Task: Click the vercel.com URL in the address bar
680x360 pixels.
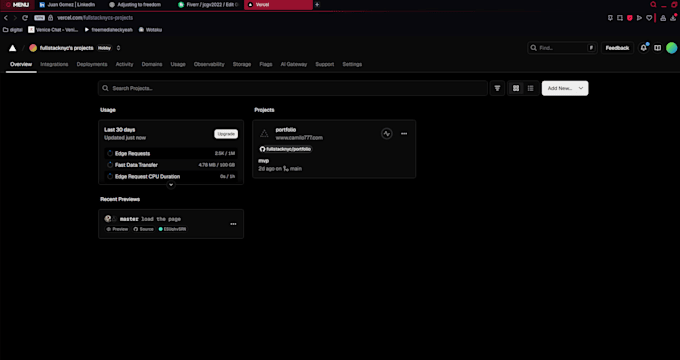Action: point(95,18)
